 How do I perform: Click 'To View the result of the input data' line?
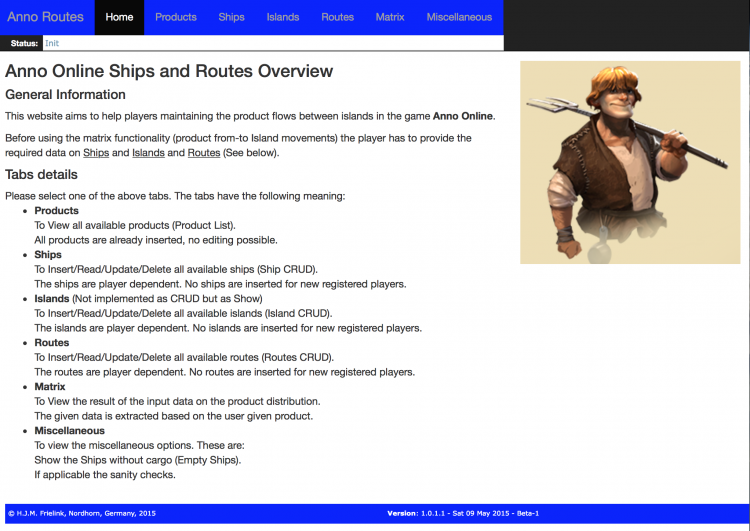pos(177,401)
